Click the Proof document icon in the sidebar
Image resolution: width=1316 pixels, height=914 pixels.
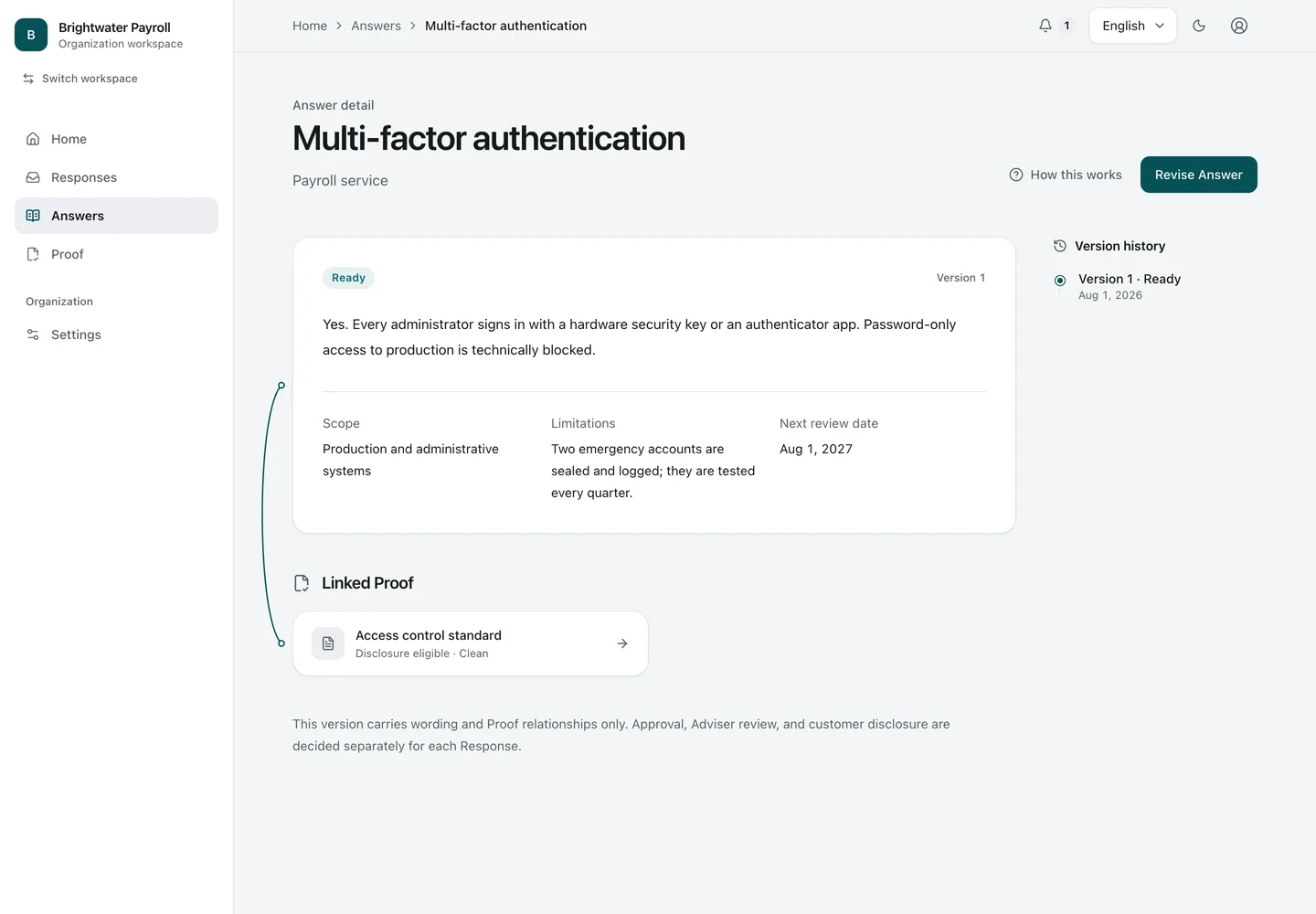(33, 254)
